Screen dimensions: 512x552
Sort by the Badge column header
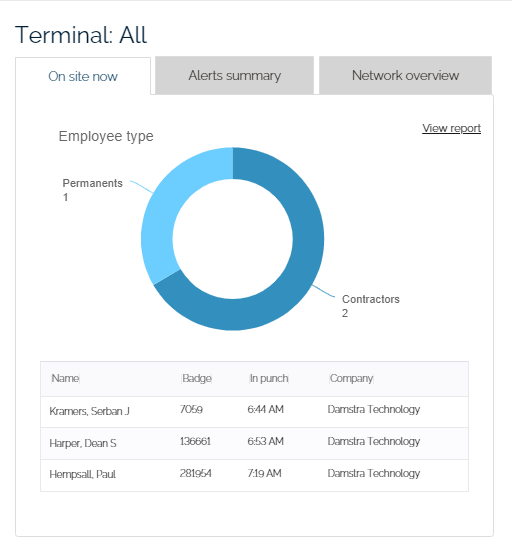[x=196, y=378]
